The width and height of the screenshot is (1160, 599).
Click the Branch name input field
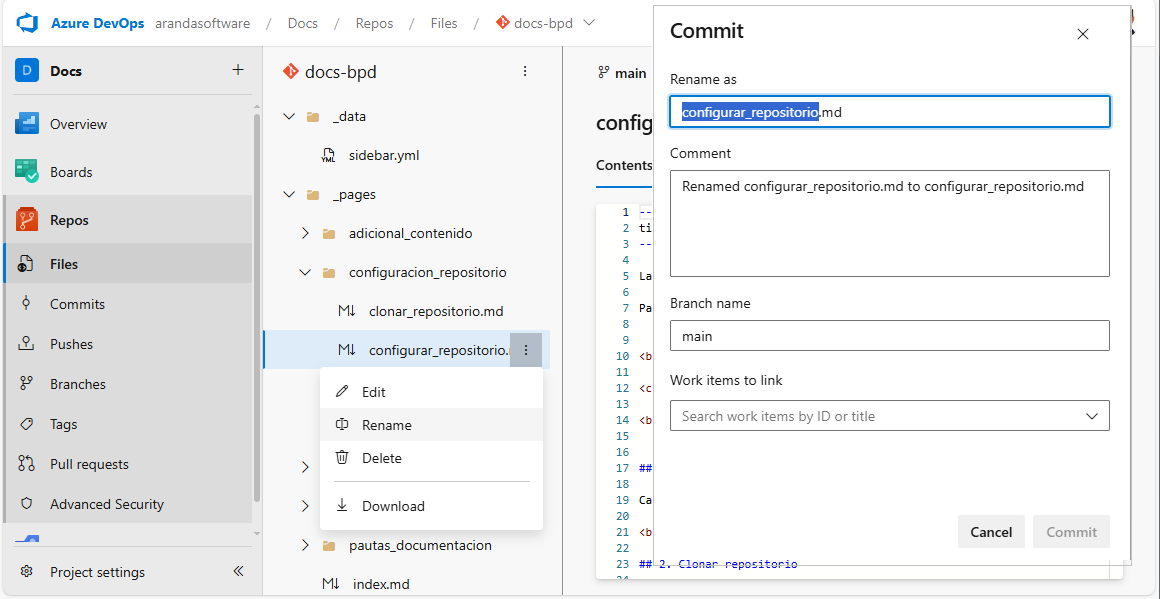pos(889,336)
